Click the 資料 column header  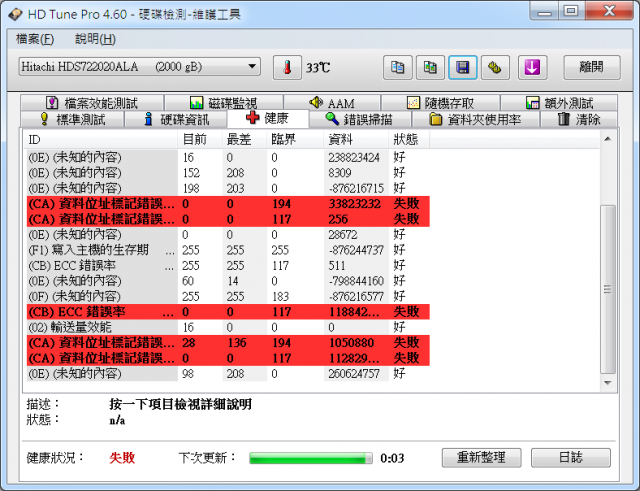356,140
